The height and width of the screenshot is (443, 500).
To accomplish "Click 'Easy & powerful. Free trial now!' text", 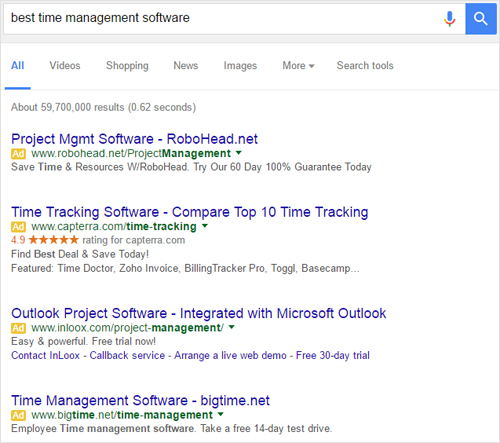I will 83,341.
